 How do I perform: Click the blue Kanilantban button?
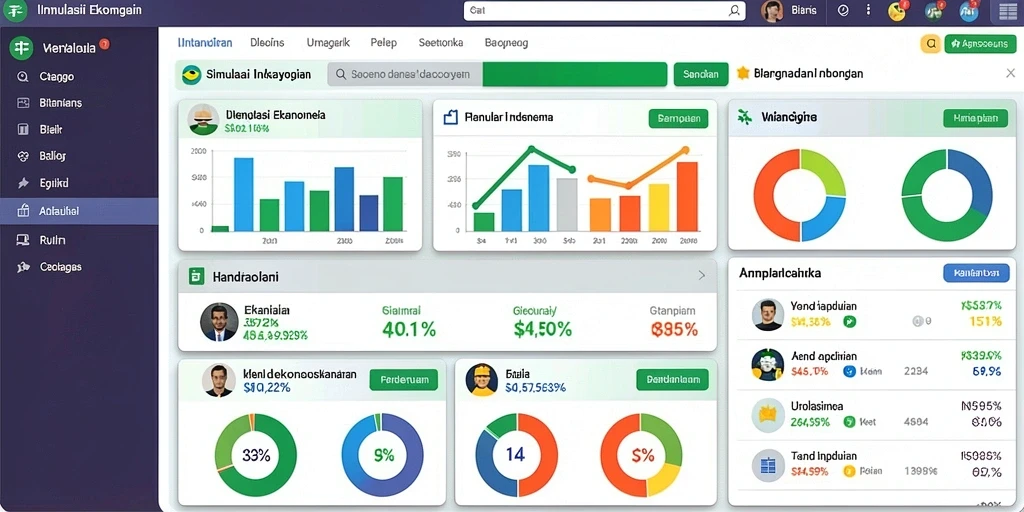click(x=976, y=273)
